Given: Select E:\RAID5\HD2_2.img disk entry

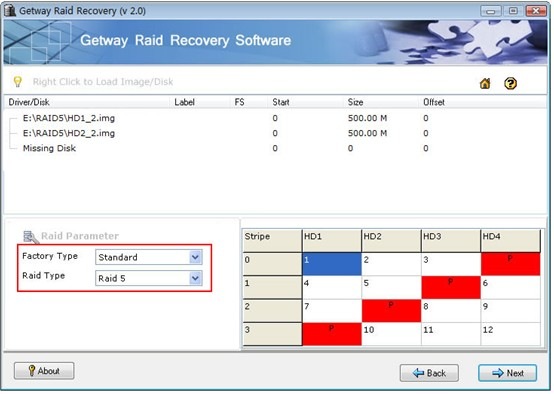Looking at the screenshot, I should [x=69, y=134].
